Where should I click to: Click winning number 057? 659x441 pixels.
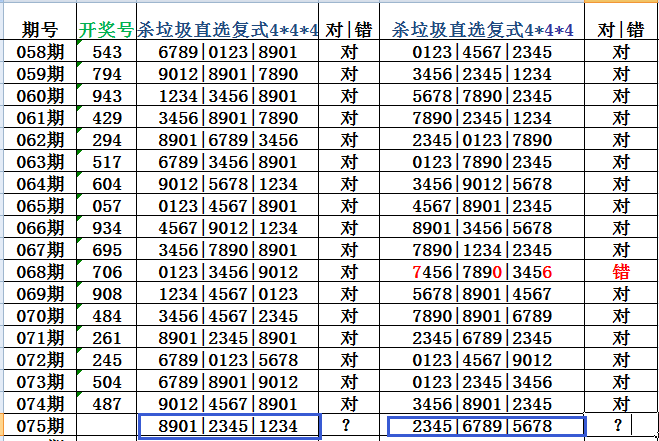click(x=106, y=205)
